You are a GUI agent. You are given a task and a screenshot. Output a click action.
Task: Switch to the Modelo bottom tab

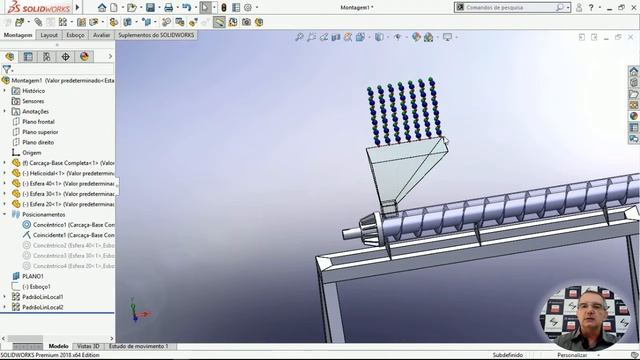[58, 346]
